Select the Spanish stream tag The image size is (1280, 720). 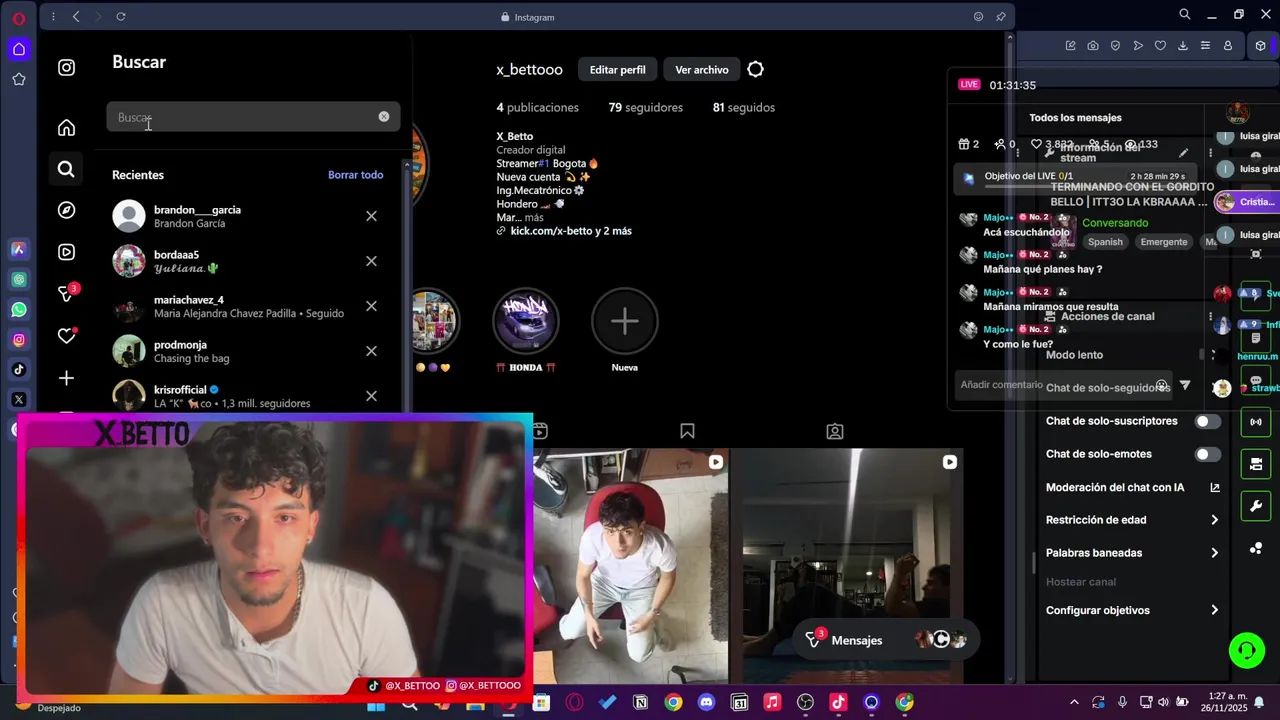pyautogui.click(x=1105, y=242)
